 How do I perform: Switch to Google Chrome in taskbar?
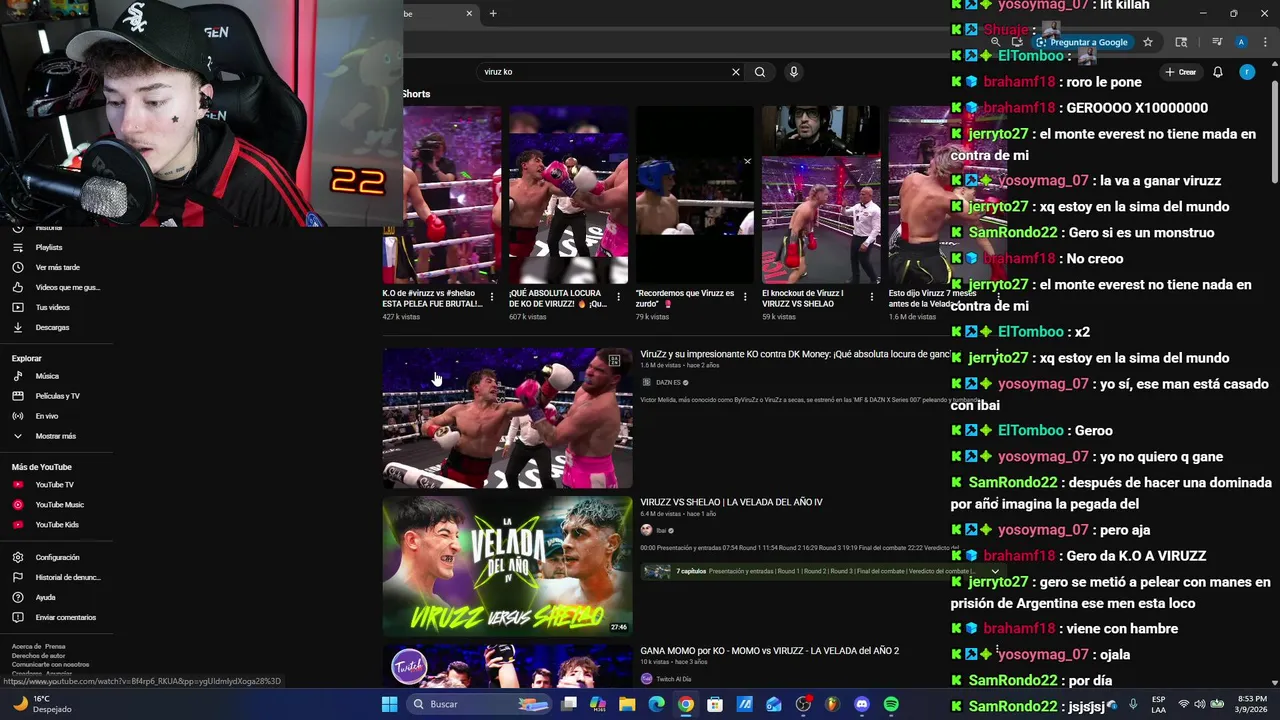[x=685, y=704]
